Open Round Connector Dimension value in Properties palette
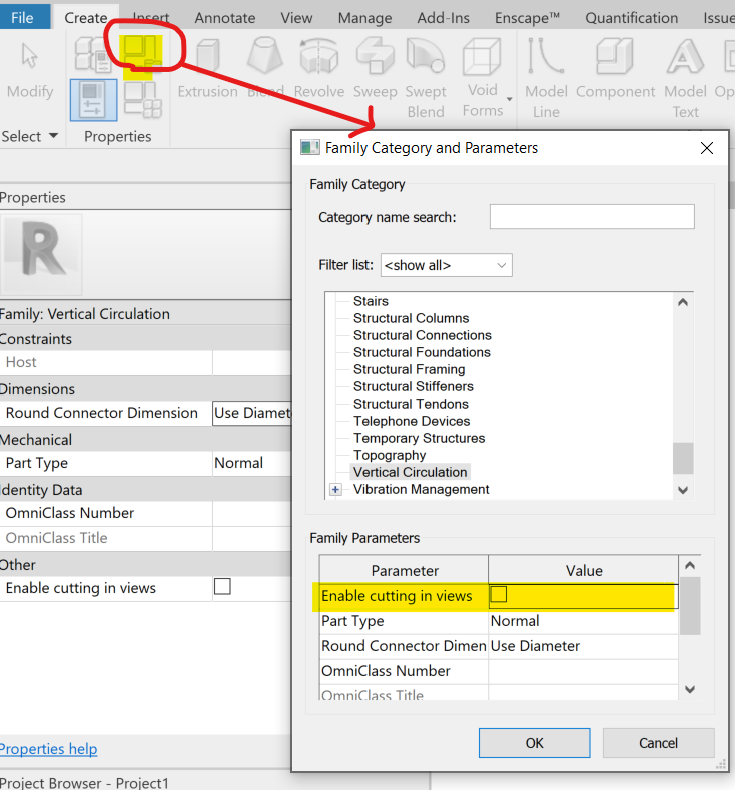The height and width of the screenshot is (790, 735). click(x=252, y=413)
